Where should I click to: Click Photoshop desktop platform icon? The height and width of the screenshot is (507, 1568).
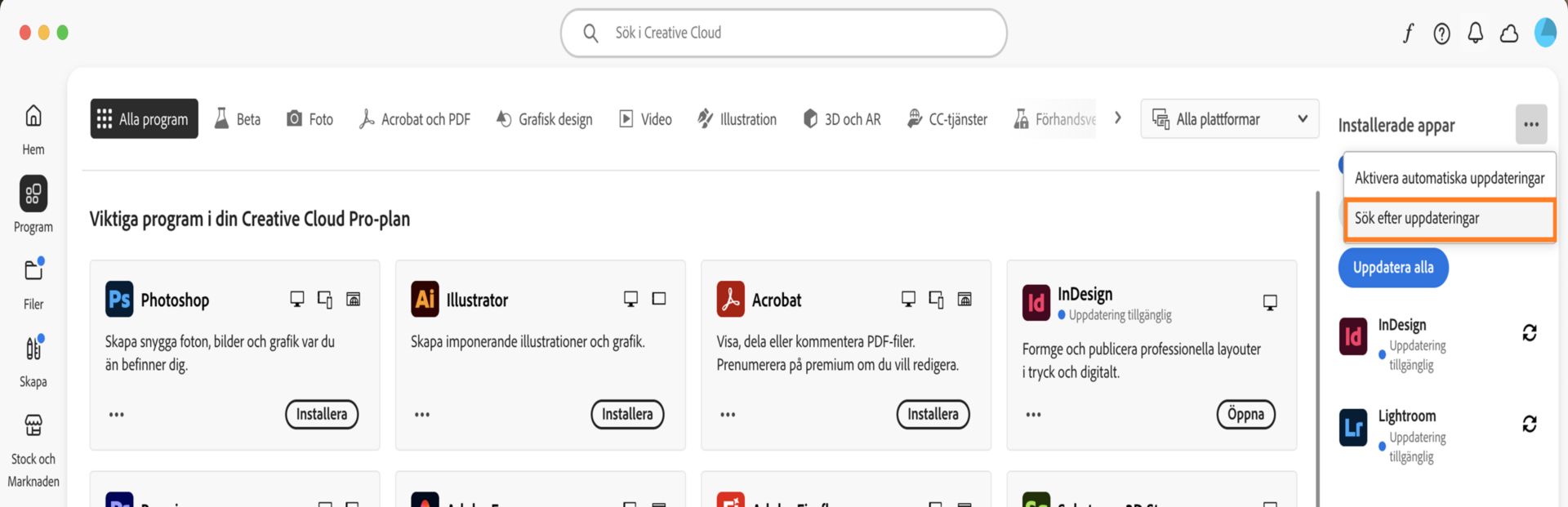tap(297, 300)
